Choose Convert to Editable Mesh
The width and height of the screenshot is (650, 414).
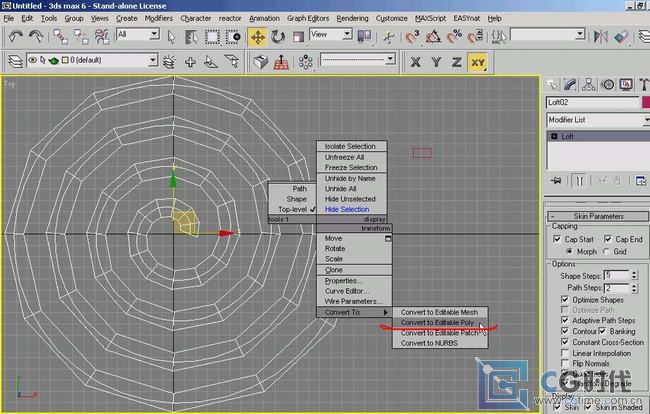click(440, 312)
